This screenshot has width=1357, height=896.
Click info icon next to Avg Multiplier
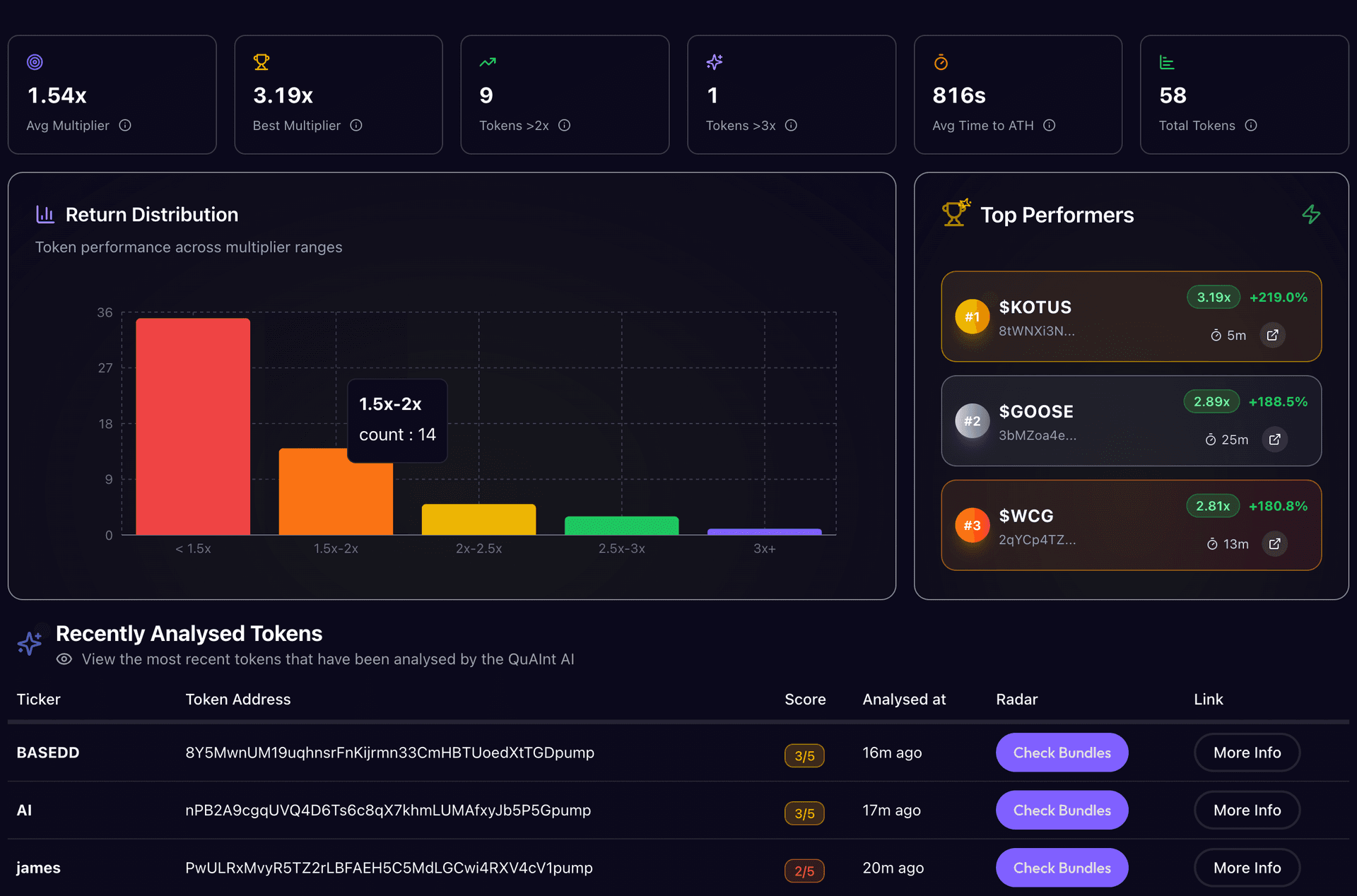pos(125,125)
